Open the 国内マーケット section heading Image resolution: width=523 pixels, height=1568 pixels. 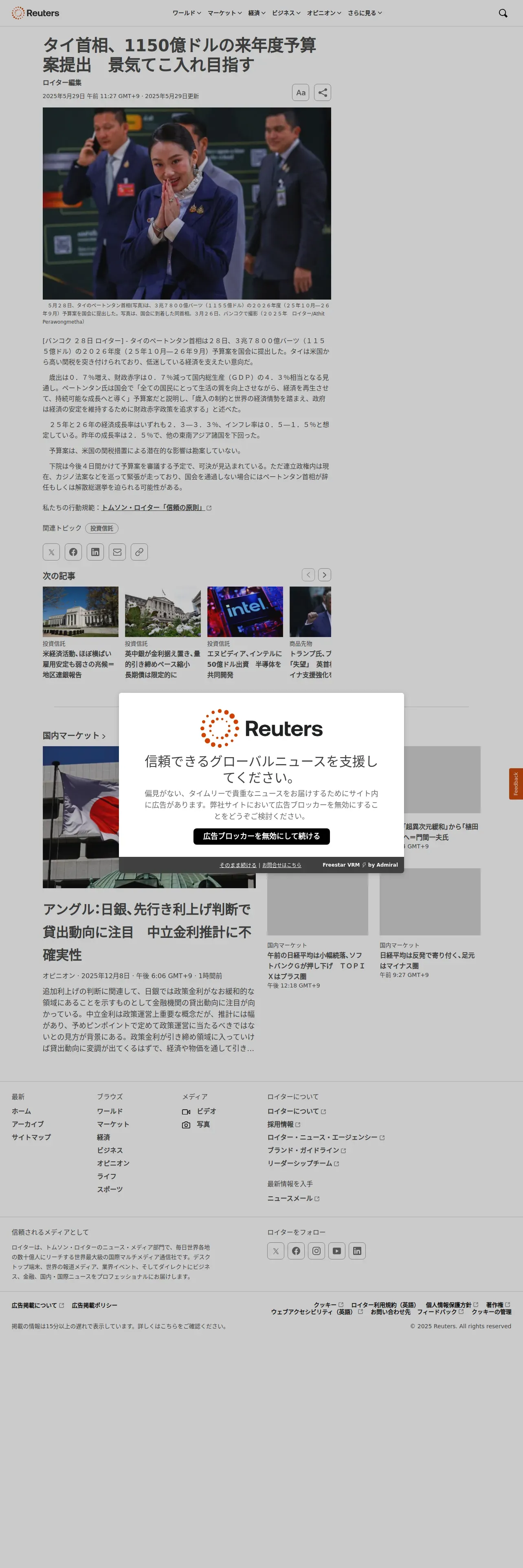[74, 735]
